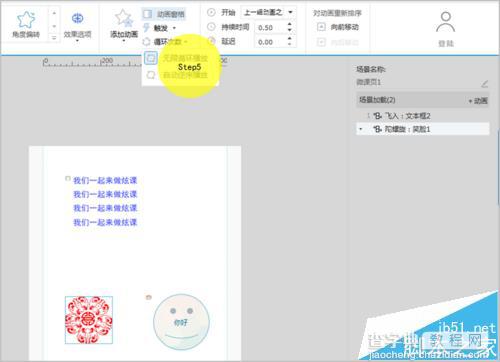Click 向前移动 to move animation earlier
500x362 pixels.
pyautogui.click(x=338, y=27)
